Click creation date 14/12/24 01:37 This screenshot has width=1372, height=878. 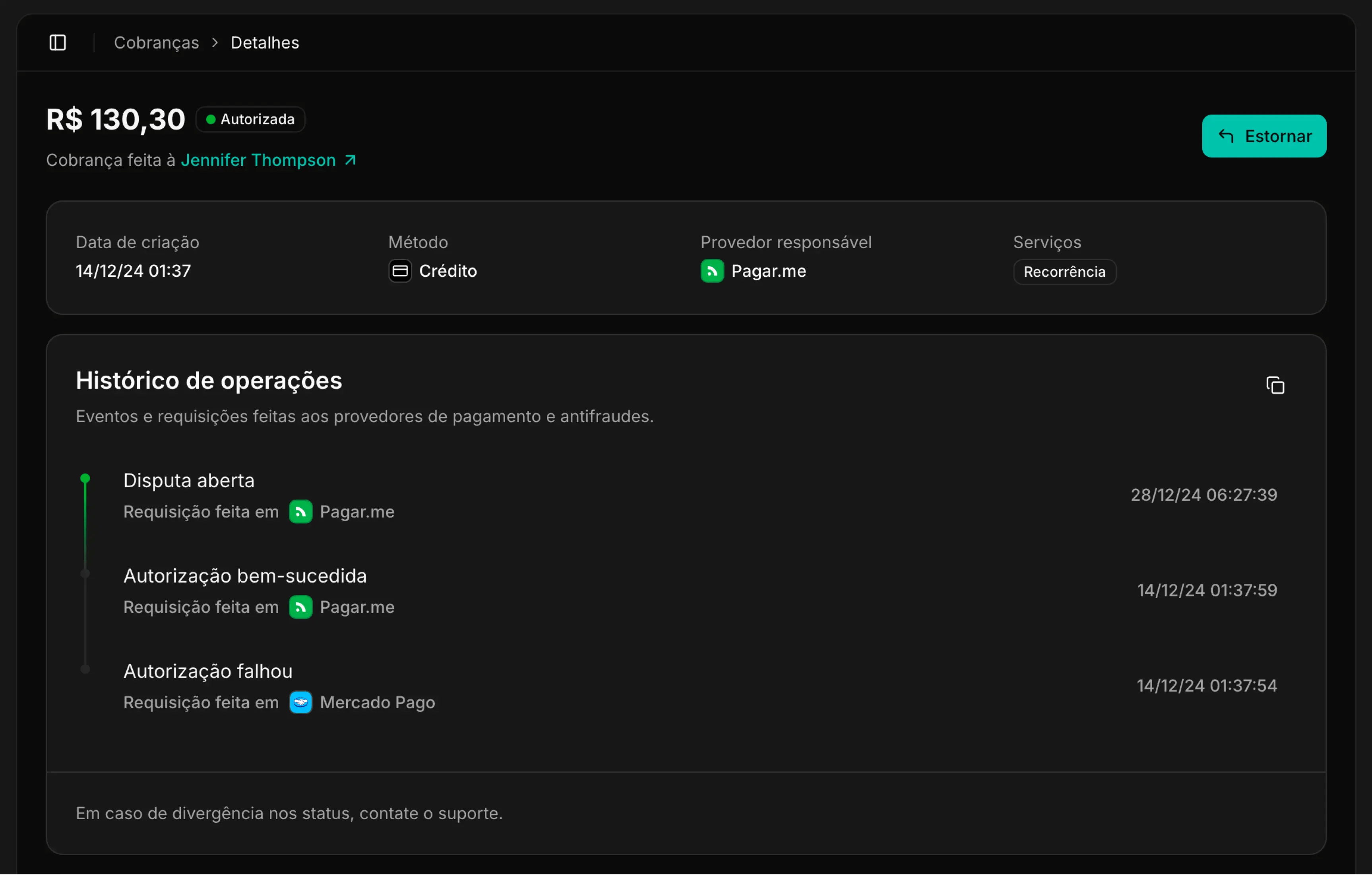click(x=133, y=271)
